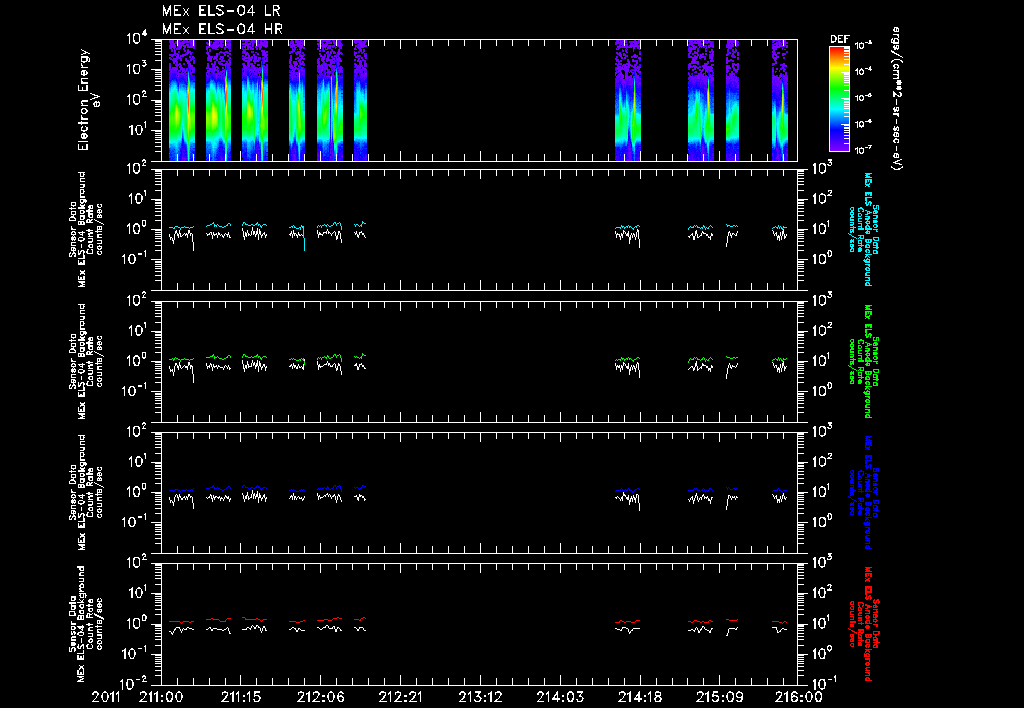This screenshot has width=1024, height=708.
Task: Click the "214:18" time axis label
Action: tap(639, 697)
